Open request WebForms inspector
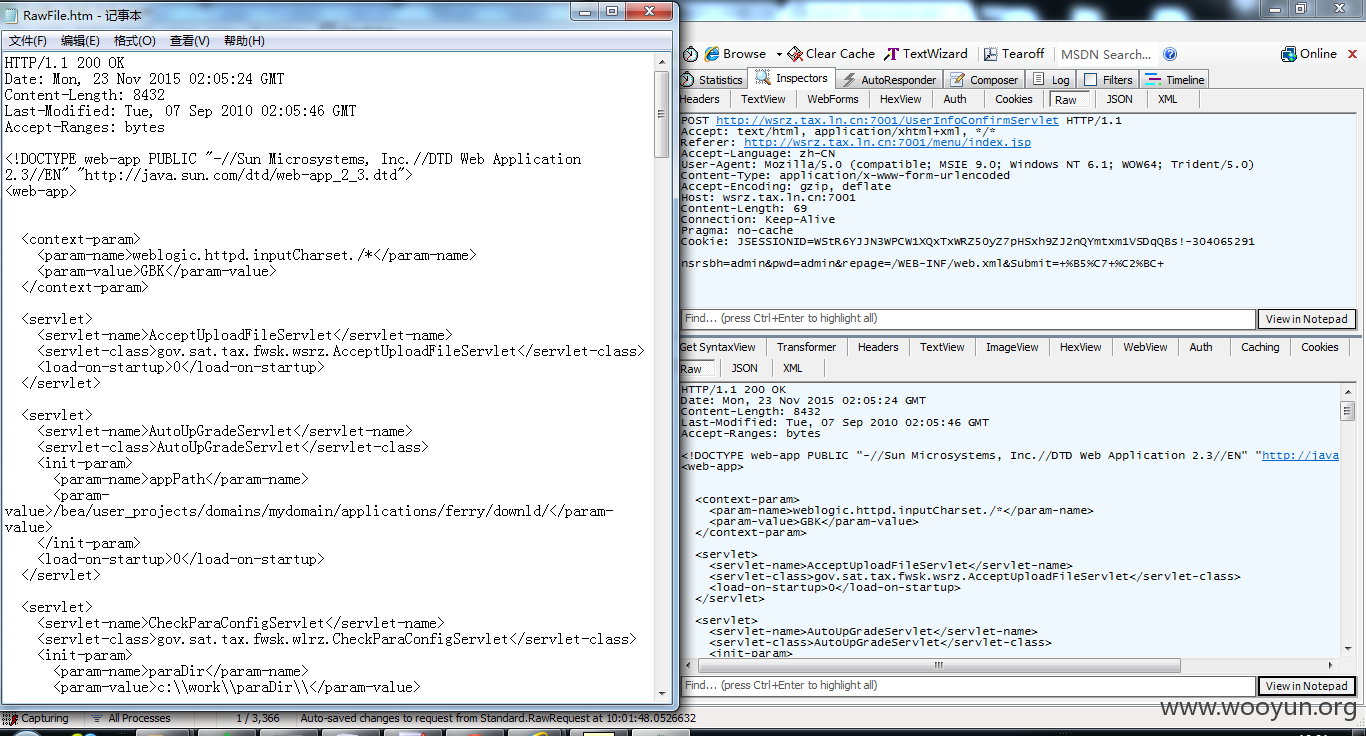This screenshot has width=1366, height=736. [833, 99]
